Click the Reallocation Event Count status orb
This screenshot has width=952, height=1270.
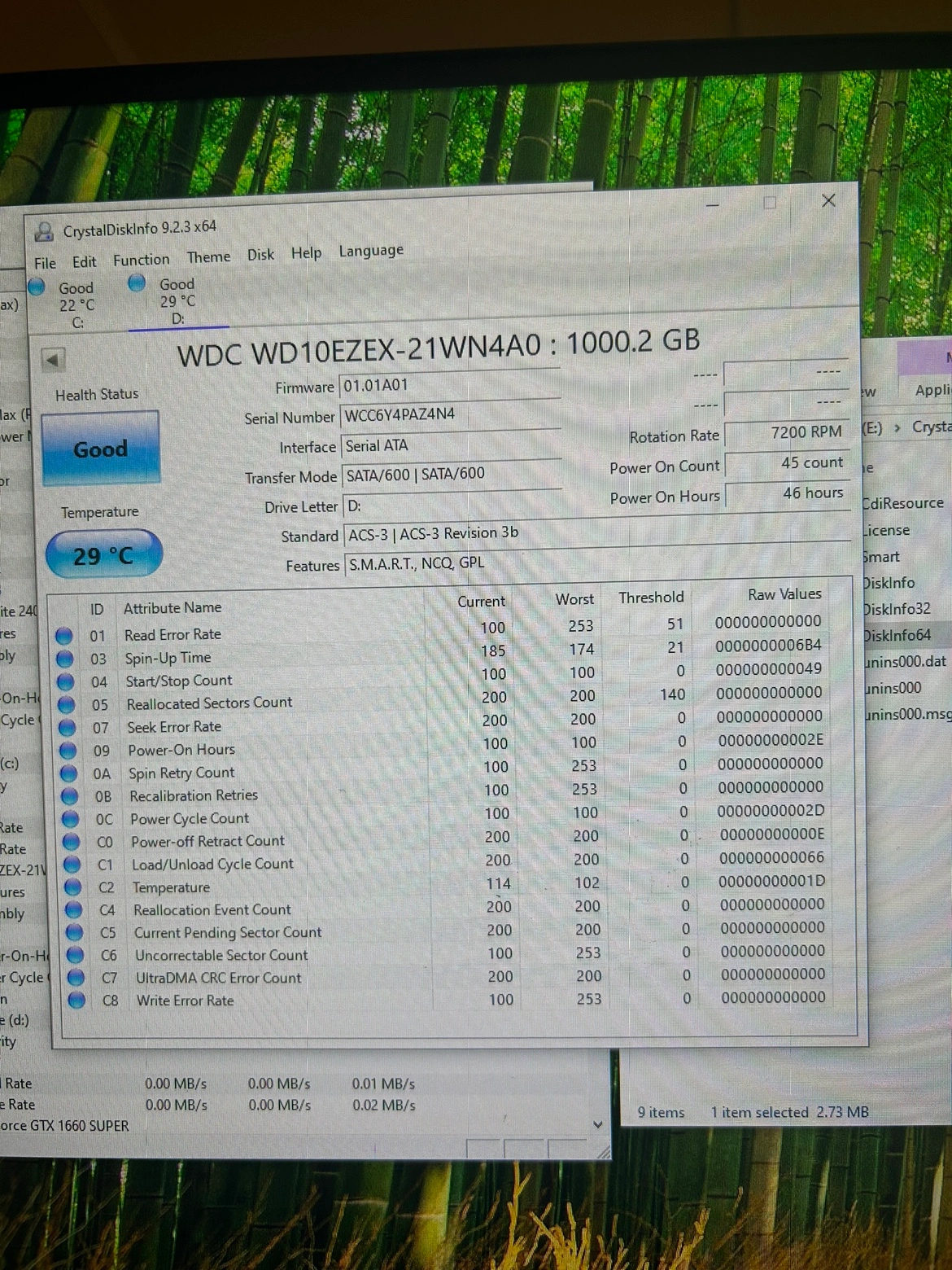tap(74, 910)
